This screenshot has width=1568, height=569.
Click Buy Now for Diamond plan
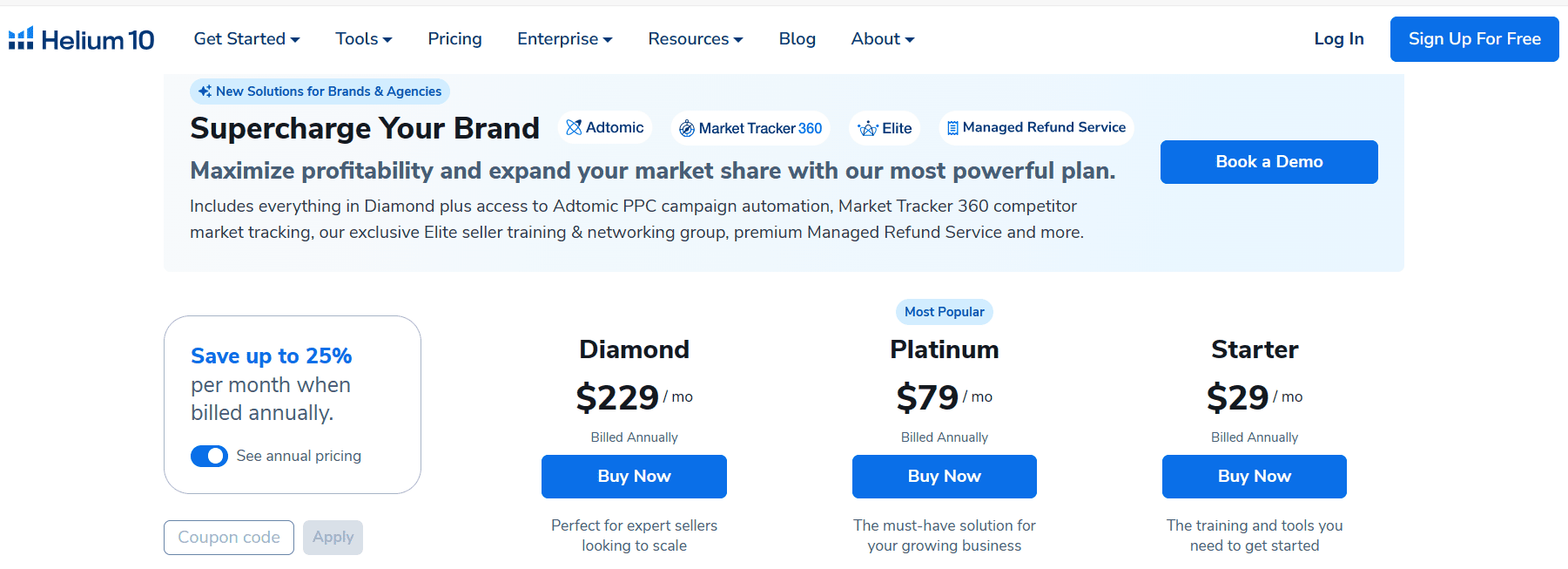(634, 477)
